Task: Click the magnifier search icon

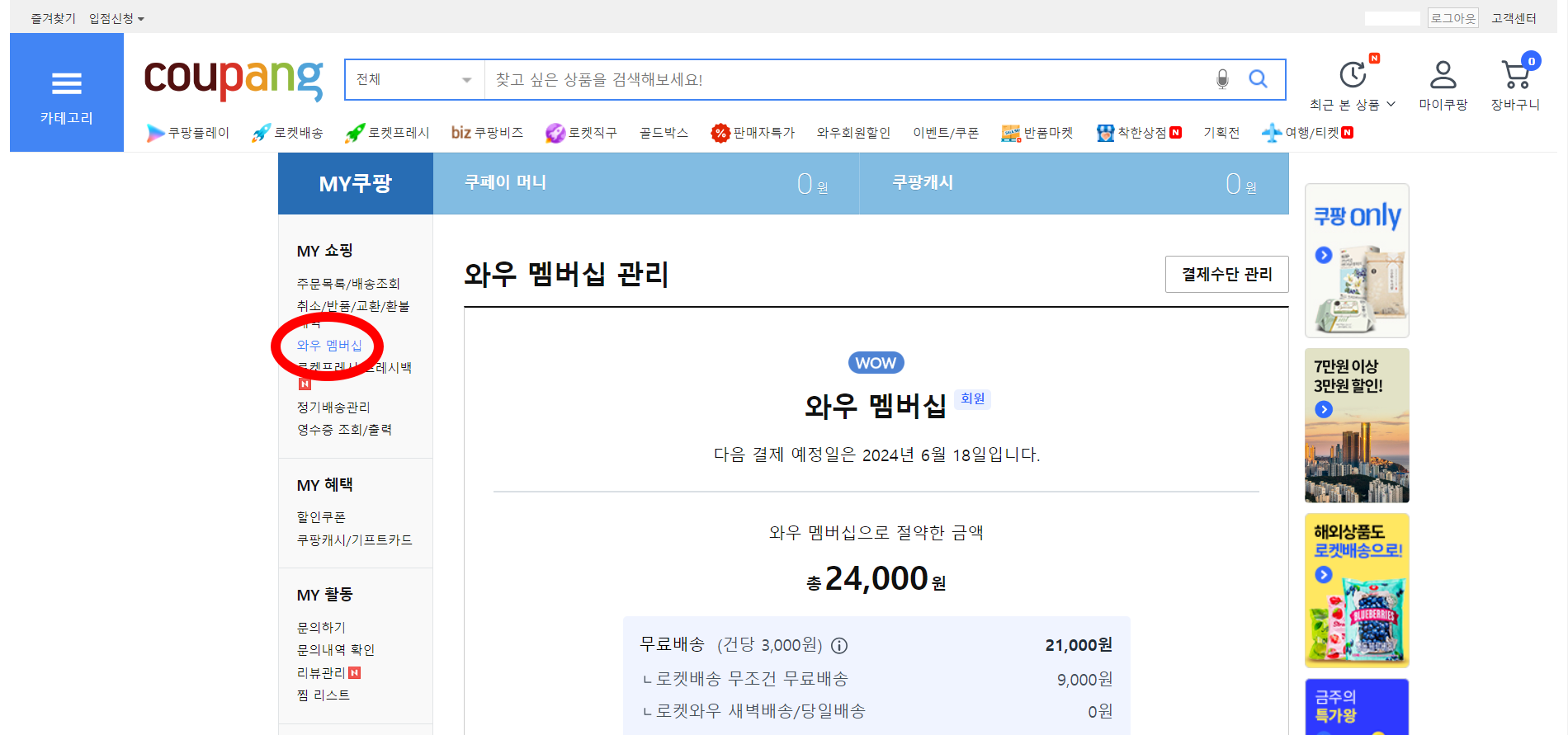Action: click(x=1258, y=79)
